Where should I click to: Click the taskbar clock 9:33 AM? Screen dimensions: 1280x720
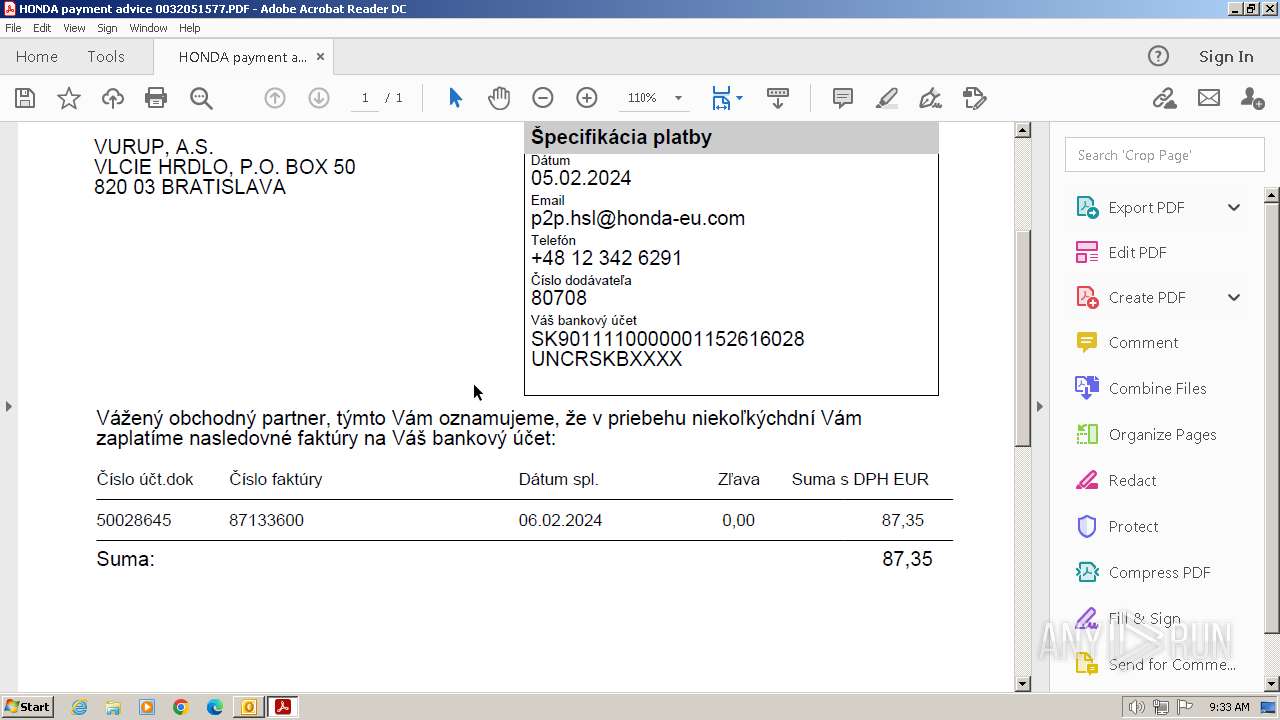click(x=1229, y=707)
